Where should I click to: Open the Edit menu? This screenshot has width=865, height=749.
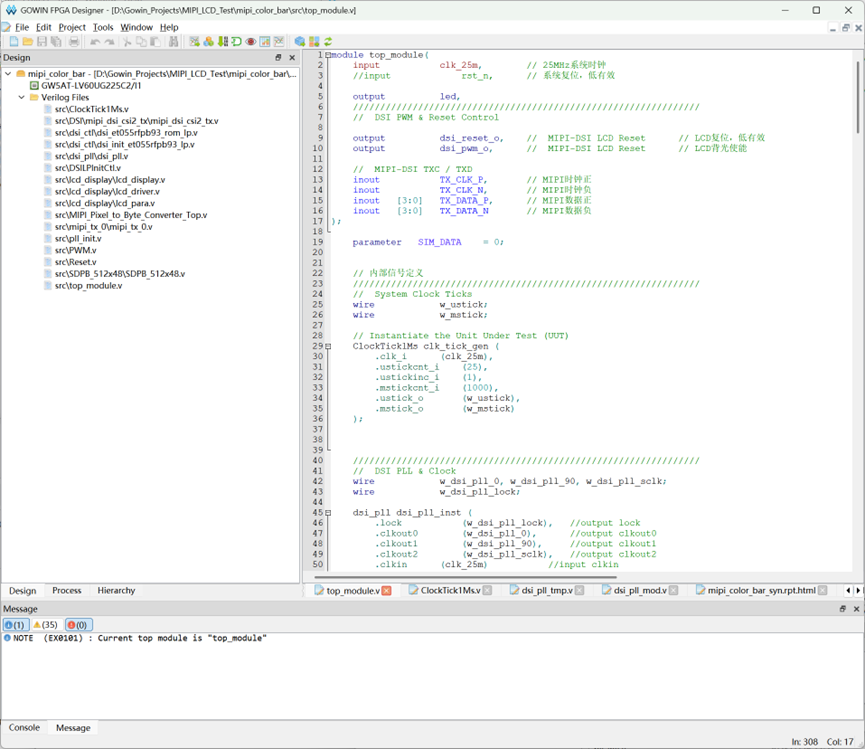click(44, 27)
